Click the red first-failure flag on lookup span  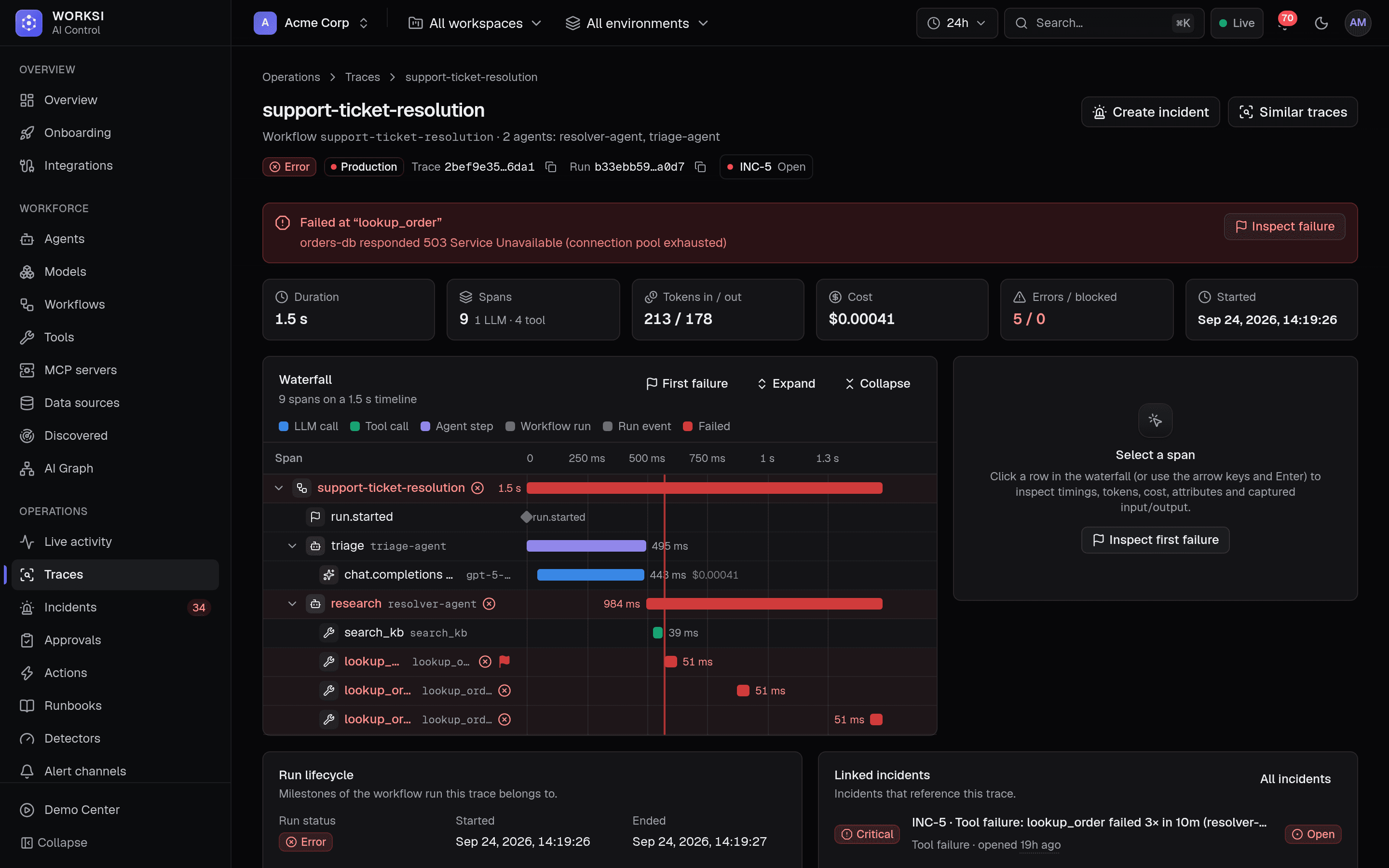click(x=504, y=661)
